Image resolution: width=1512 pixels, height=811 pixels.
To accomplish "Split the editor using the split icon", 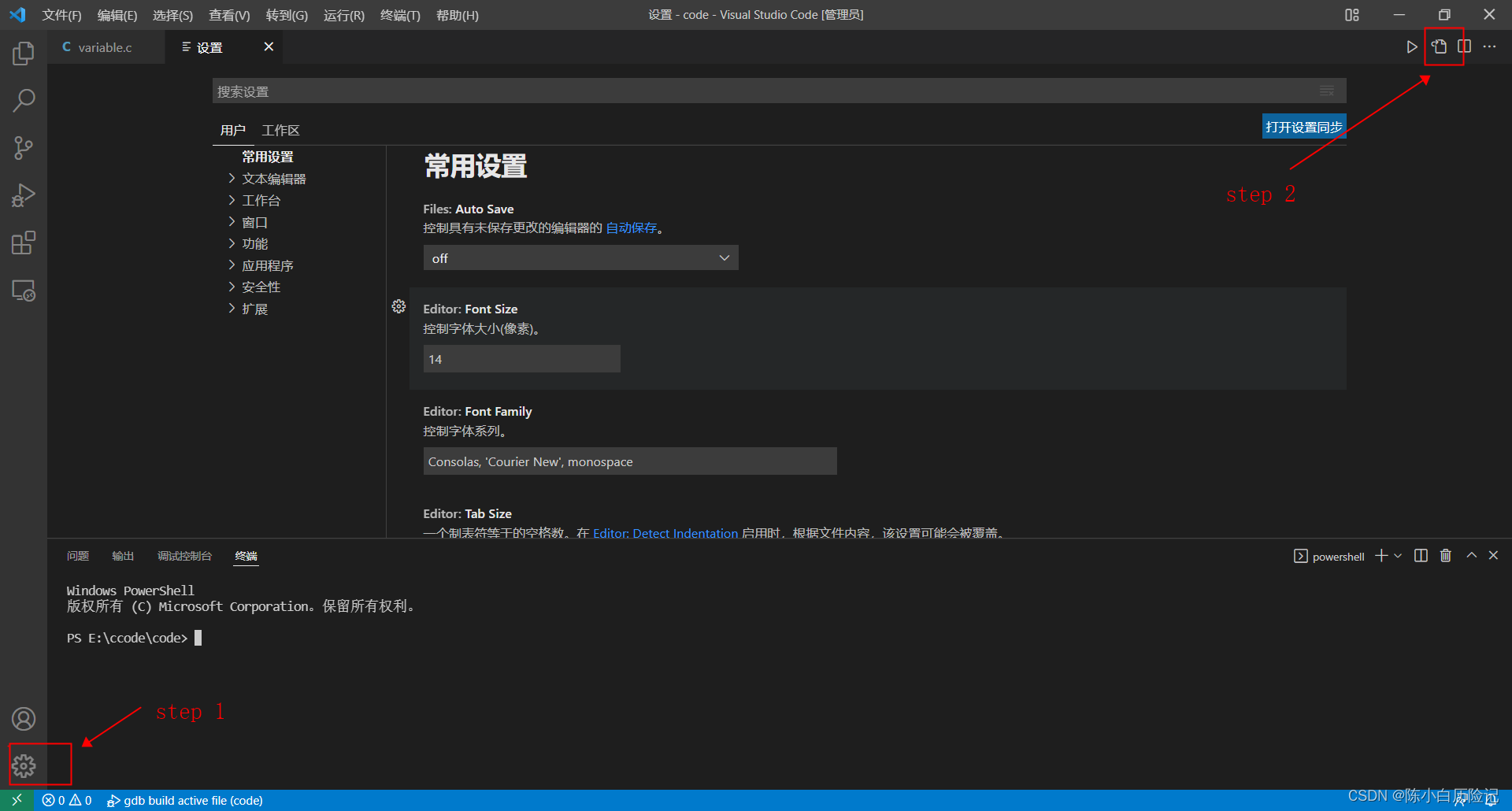I will (1465, 46).
